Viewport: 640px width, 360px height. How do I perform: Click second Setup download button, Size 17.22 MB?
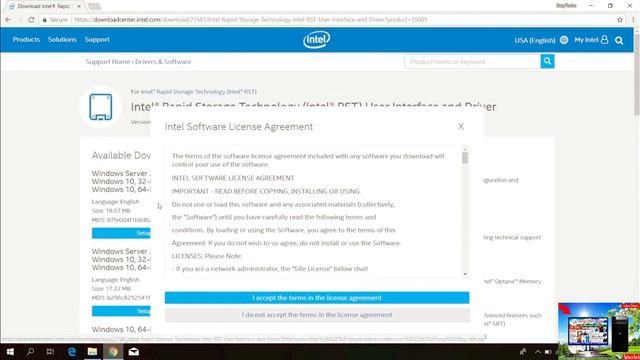click(121, 311)
